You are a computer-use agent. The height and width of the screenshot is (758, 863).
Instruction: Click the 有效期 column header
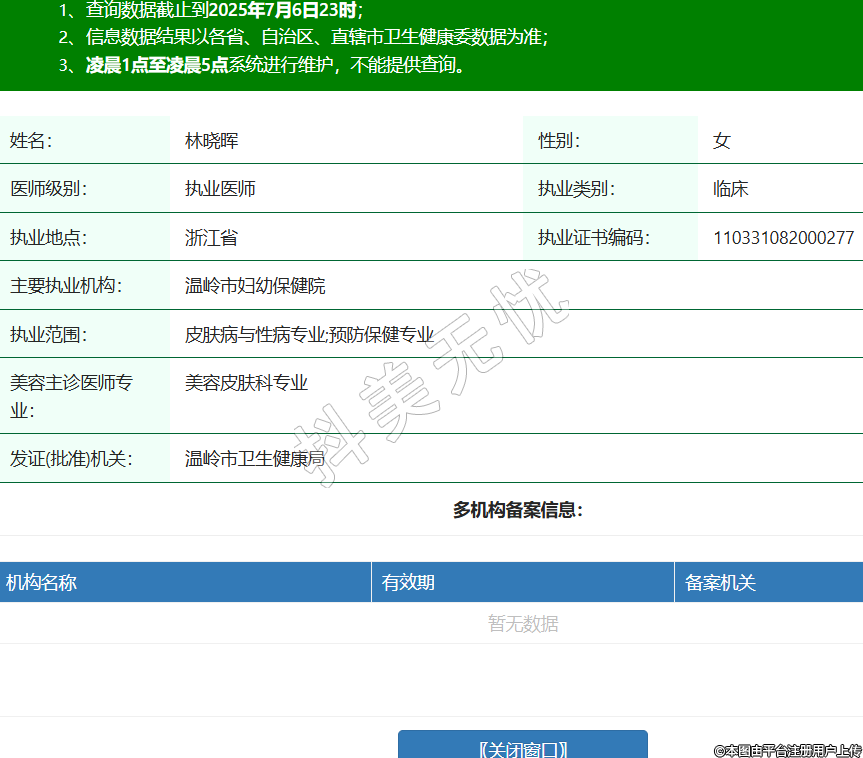click(408, 583)
